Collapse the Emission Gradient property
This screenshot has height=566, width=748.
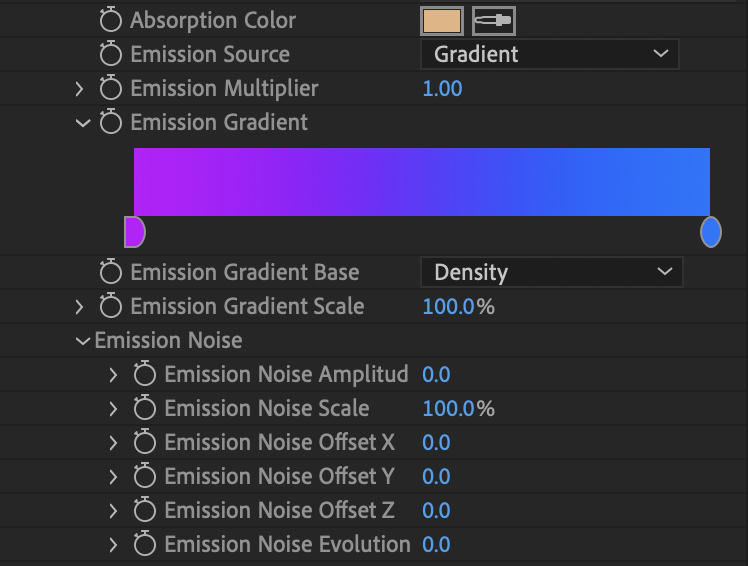click(x=83, y=123)
